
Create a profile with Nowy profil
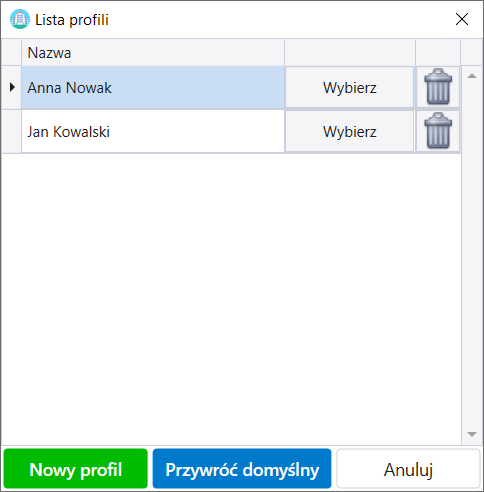76,469
